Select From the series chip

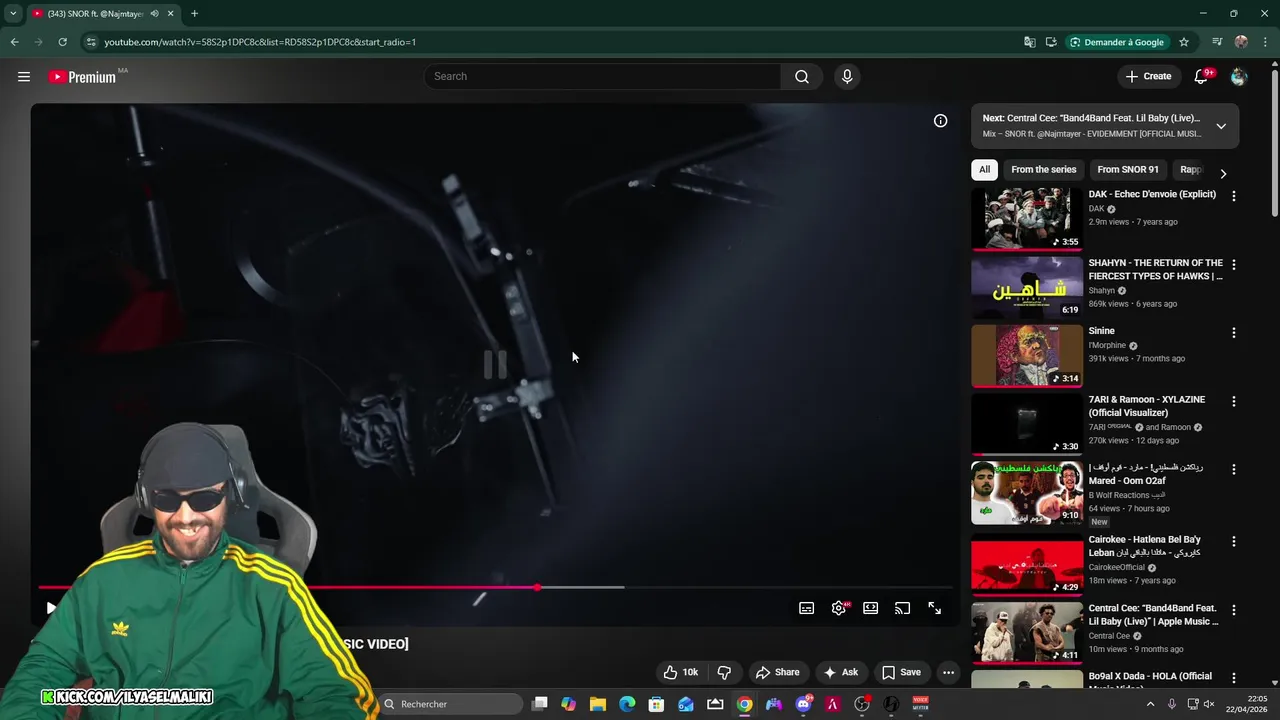1043,170
